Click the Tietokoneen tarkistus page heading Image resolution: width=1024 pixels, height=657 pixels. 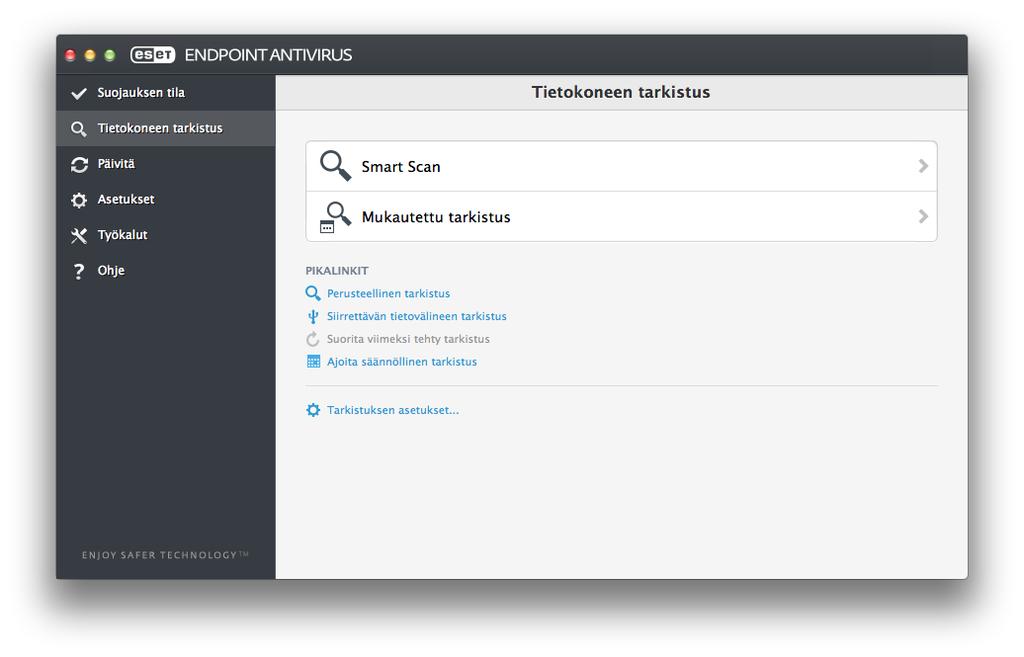tap(621, 92)
